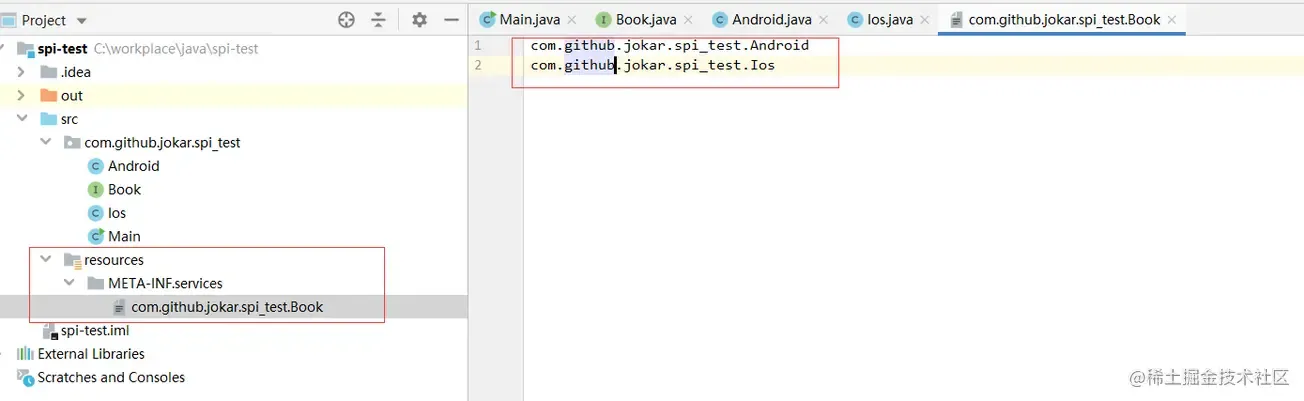Hide the Project tool window using minus icon

click(451, 20)
